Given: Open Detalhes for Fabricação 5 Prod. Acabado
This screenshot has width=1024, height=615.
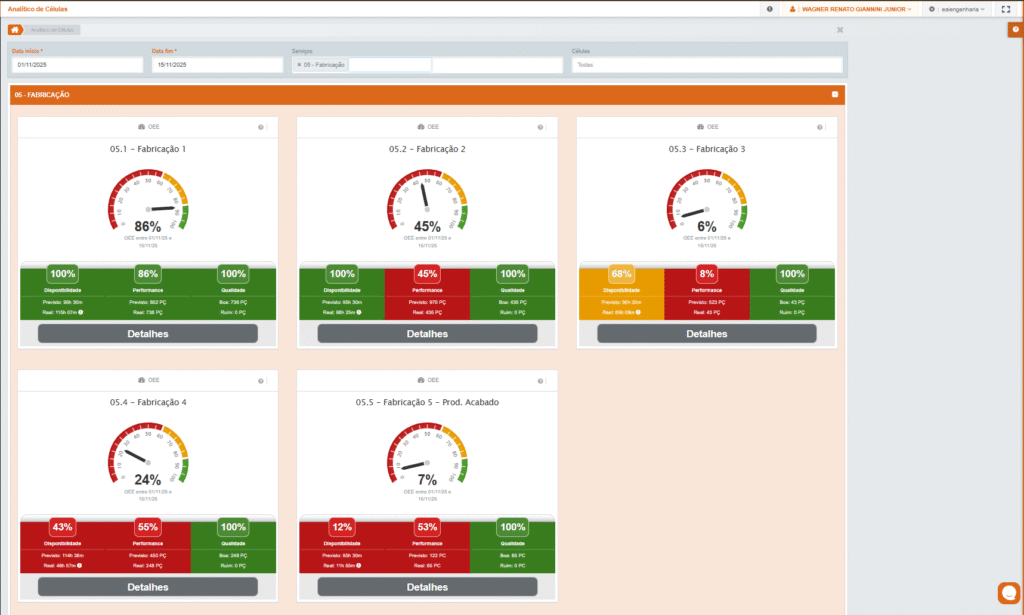Looking at the screenshot, I should (x=427, y=587).
